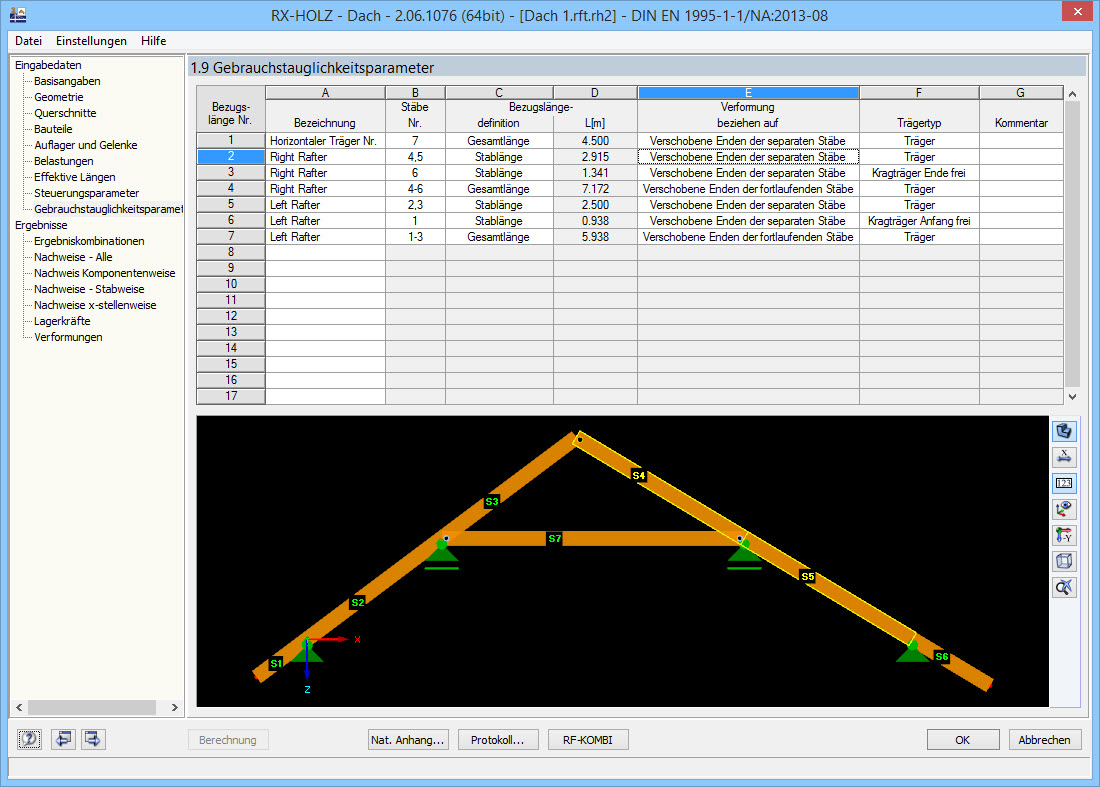Viewport: 1100px width, 787px height.
Task: Select the view in X-direction icon
Action: tap(1064, 456)
